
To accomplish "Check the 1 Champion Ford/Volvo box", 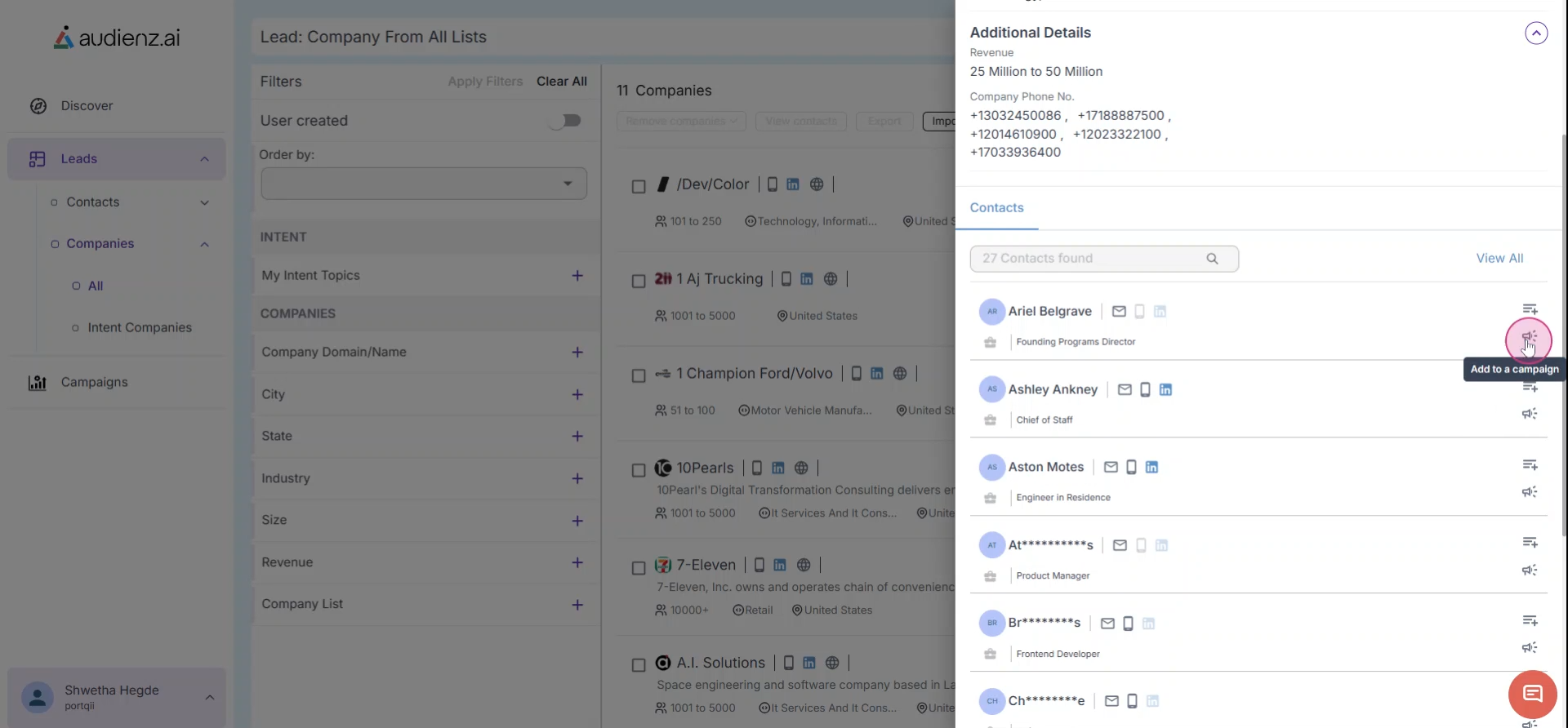I will pos(639,375).
